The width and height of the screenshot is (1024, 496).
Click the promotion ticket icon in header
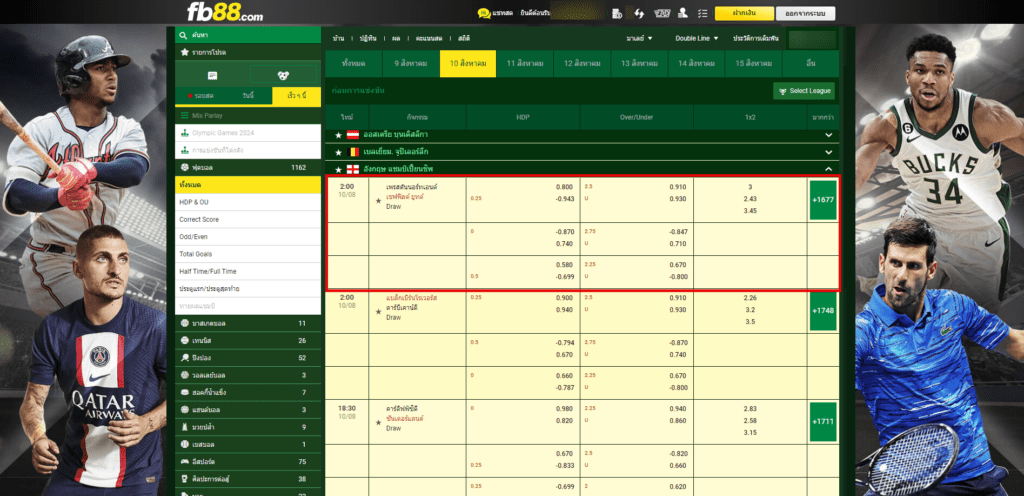[662, 13]
